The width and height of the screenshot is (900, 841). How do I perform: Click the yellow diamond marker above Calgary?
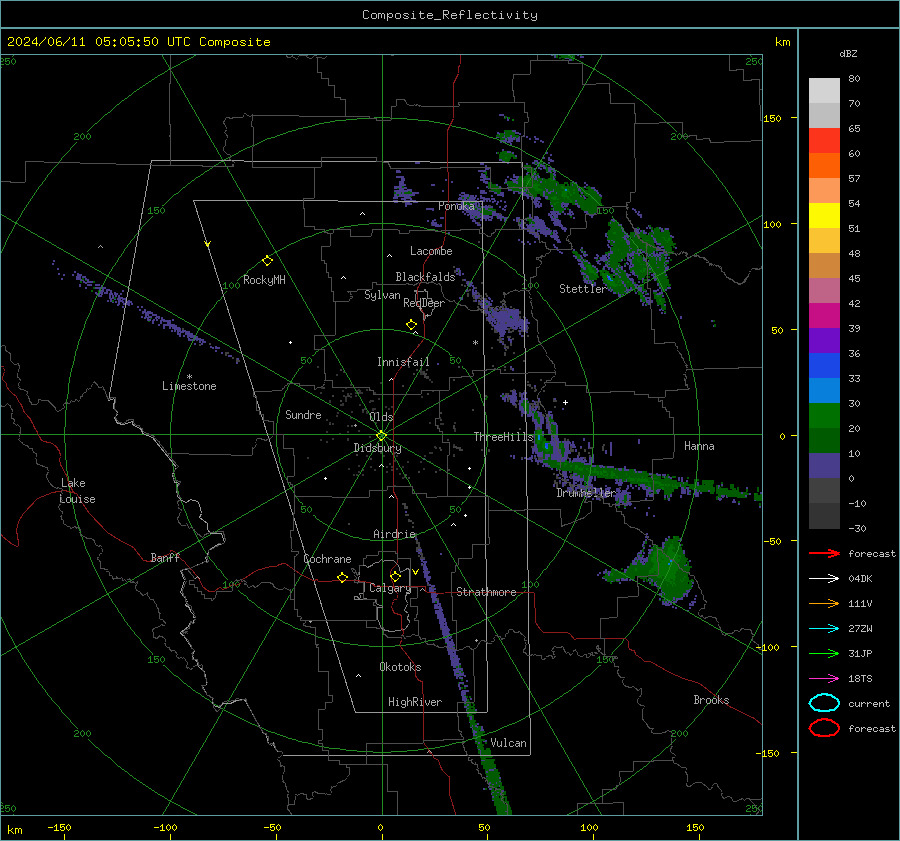click(x=395, y=576)
